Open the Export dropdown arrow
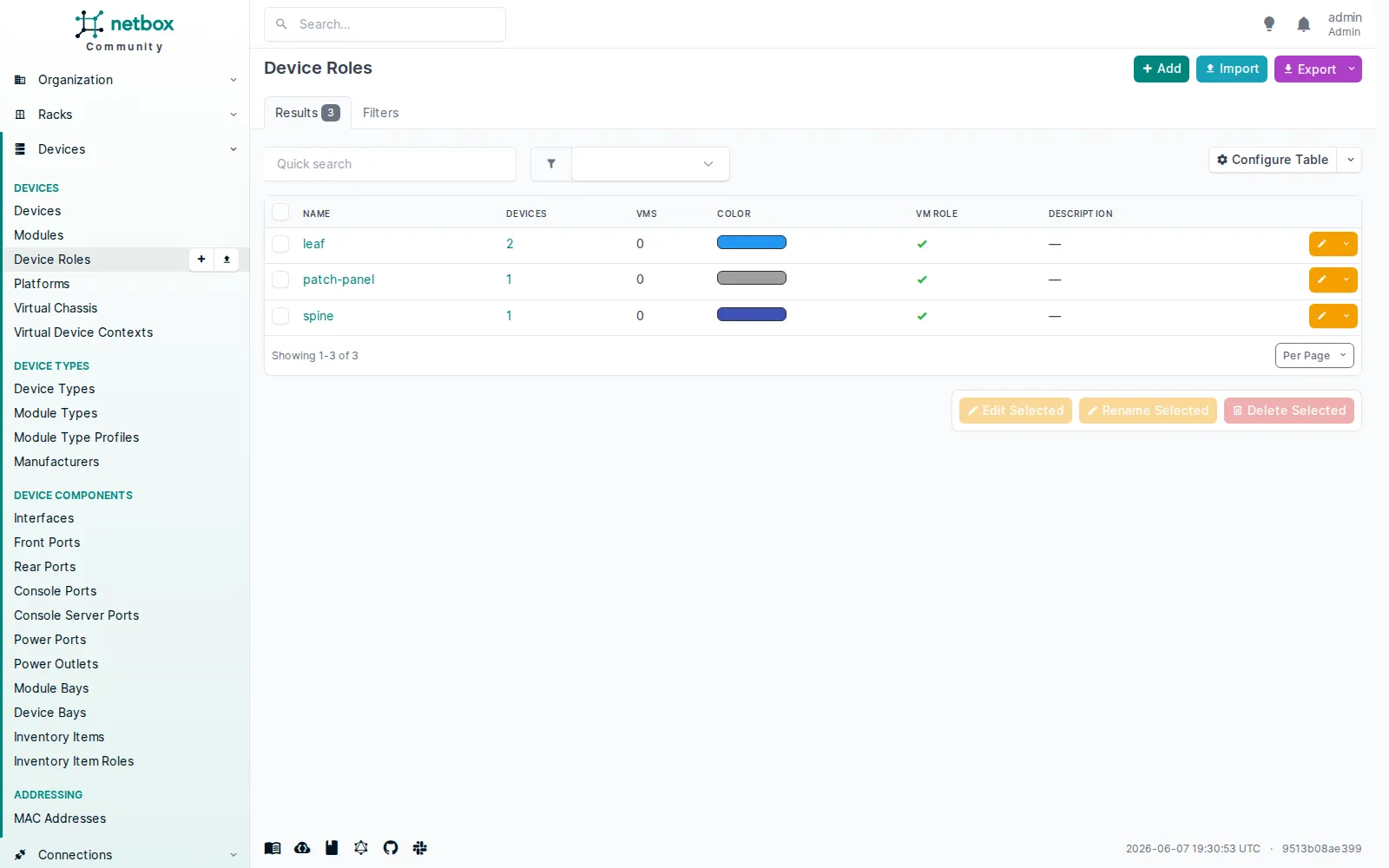 (1352, 69)
